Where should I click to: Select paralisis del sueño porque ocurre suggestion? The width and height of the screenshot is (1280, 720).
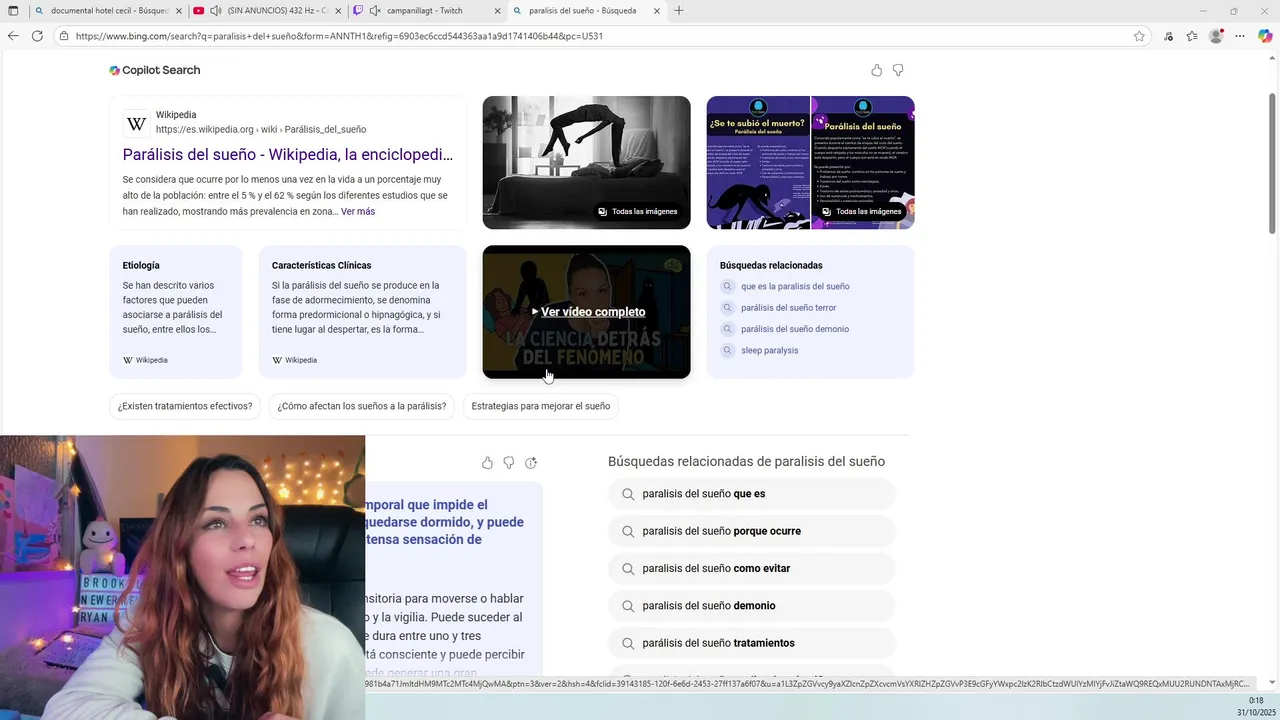click(x=751, y=531)
